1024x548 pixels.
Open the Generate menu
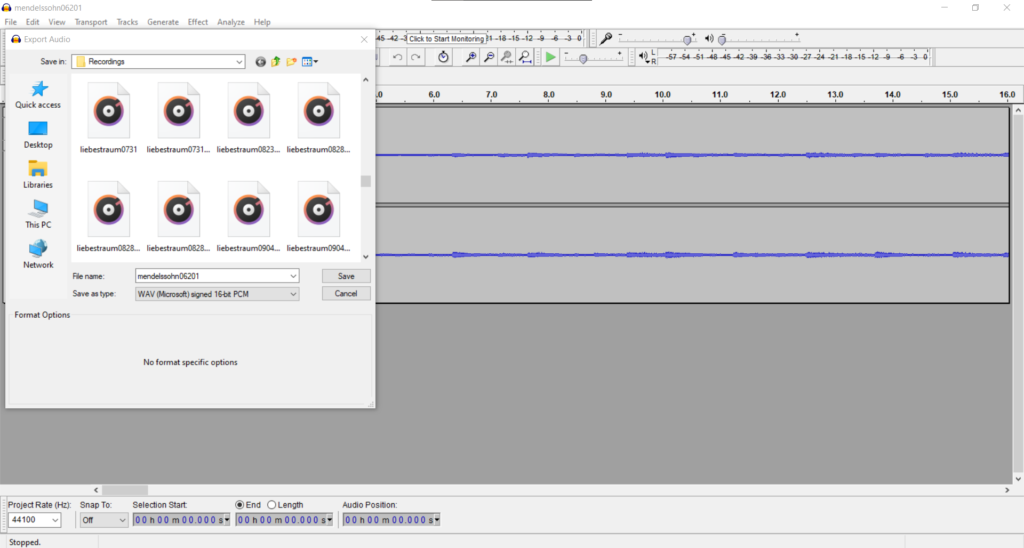(x=163, y=22)
